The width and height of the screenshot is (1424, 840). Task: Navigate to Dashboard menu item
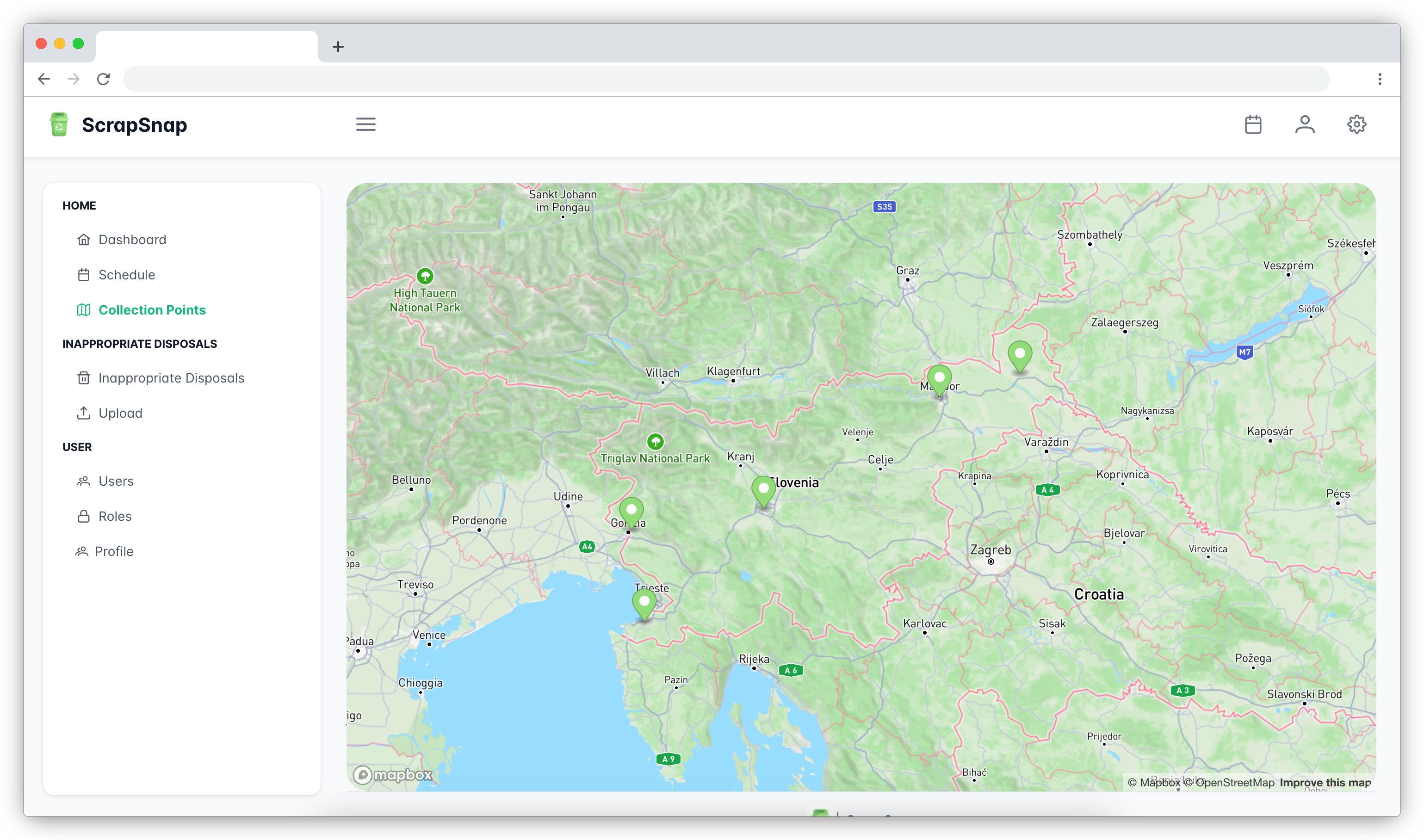click(x=132, y=239)
